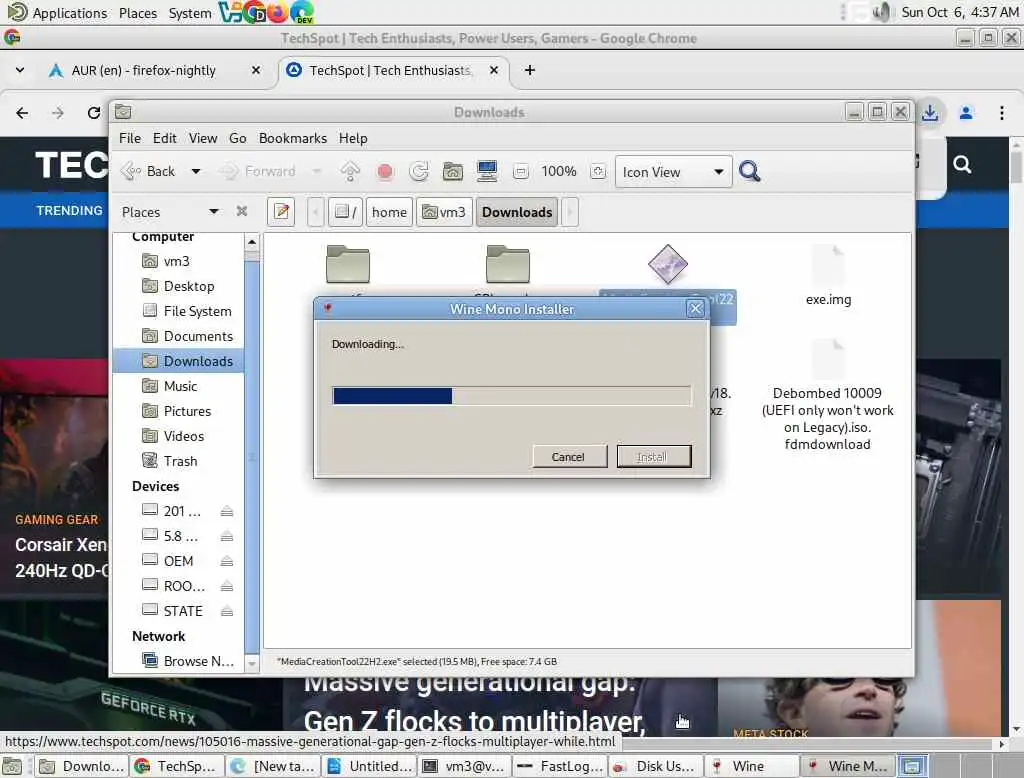Eject the ROO volume
Screen dimensions: 1024x778
coord(227,586)
